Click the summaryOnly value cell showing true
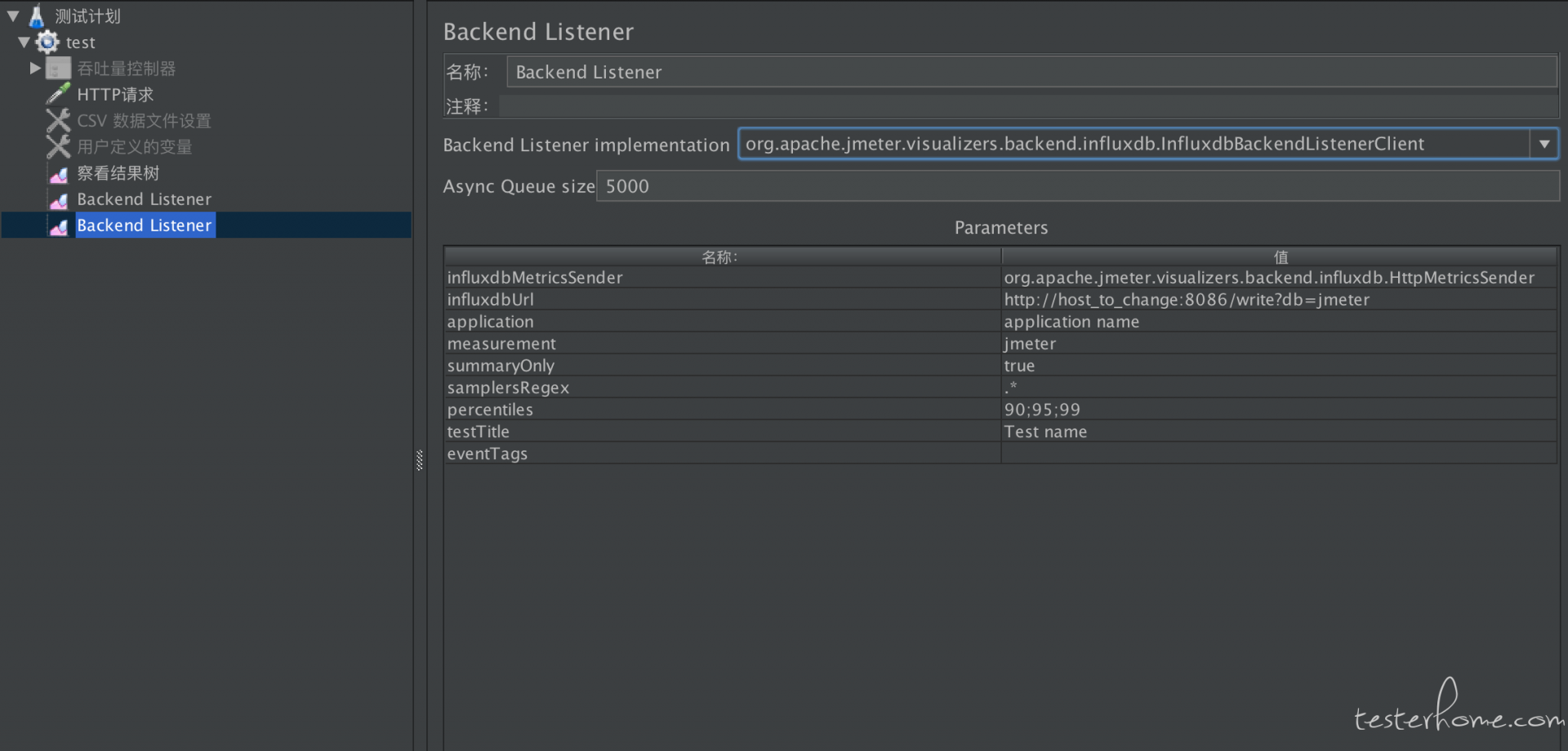Image resolution: width=1568 pixels, height=751 pixels. point(1278,366)
